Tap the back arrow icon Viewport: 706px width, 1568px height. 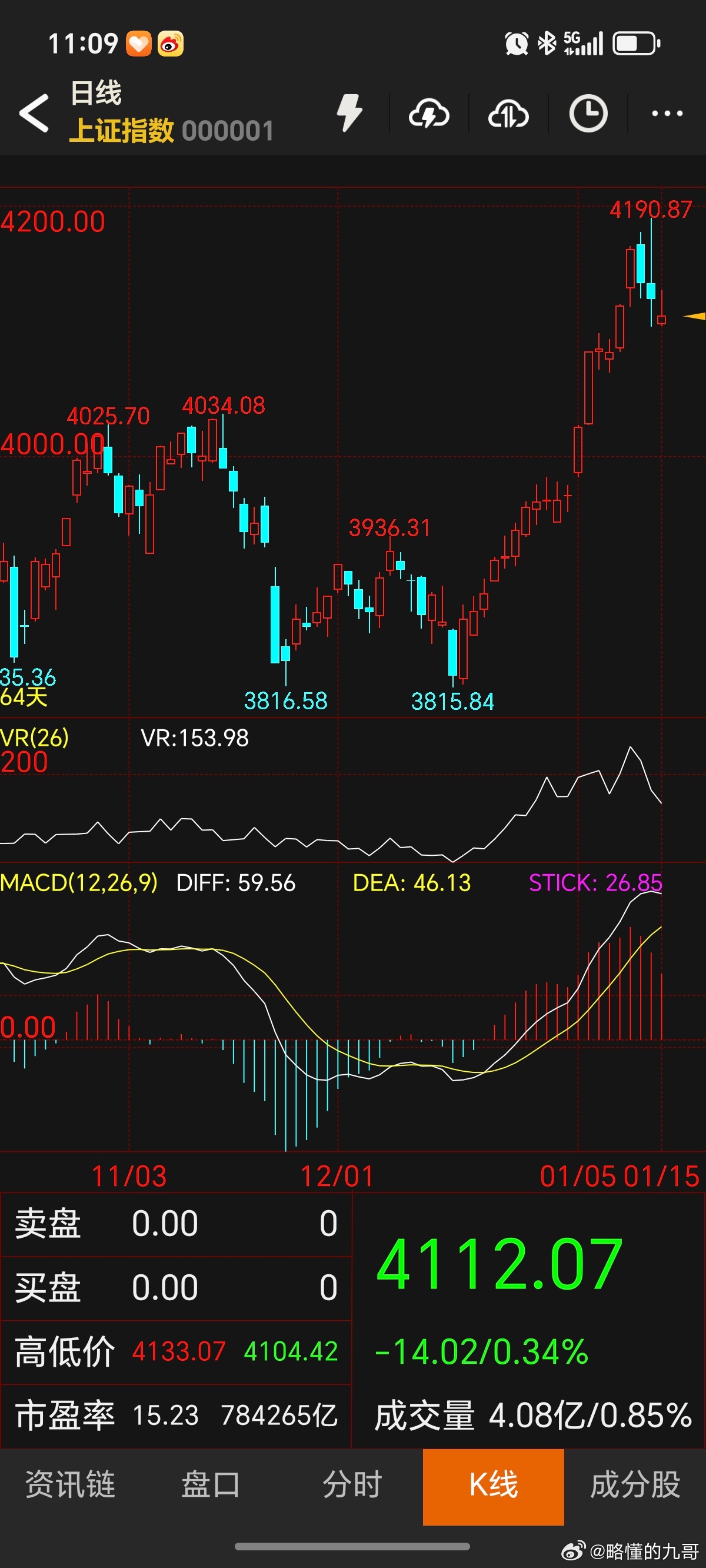(34, 112)
